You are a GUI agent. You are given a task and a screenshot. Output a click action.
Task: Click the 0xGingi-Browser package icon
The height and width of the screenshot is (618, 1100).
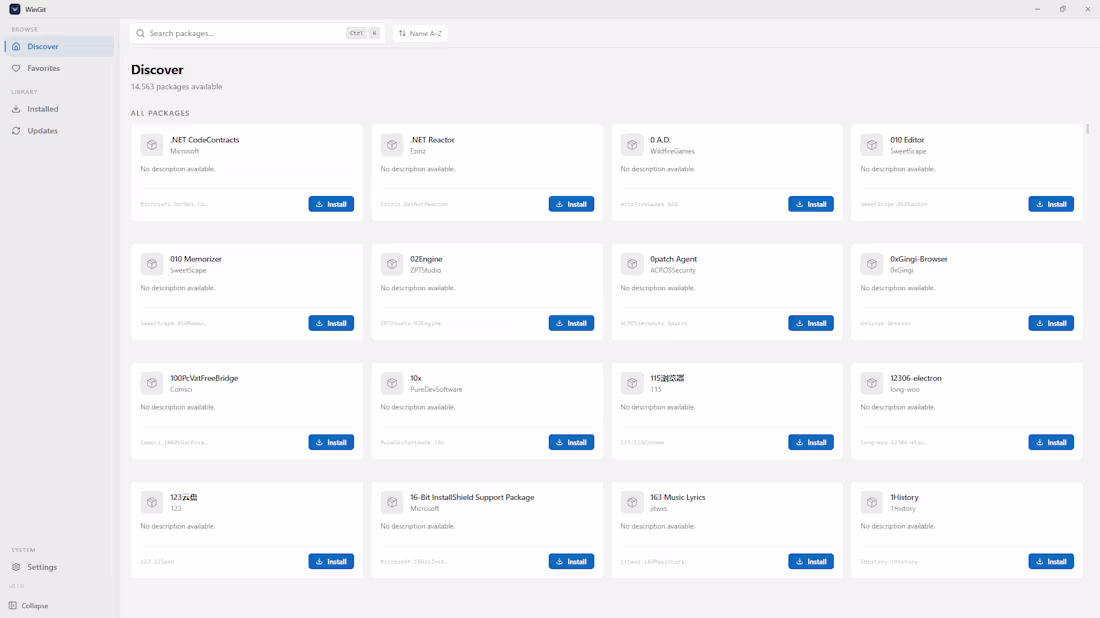coord(872,264)
